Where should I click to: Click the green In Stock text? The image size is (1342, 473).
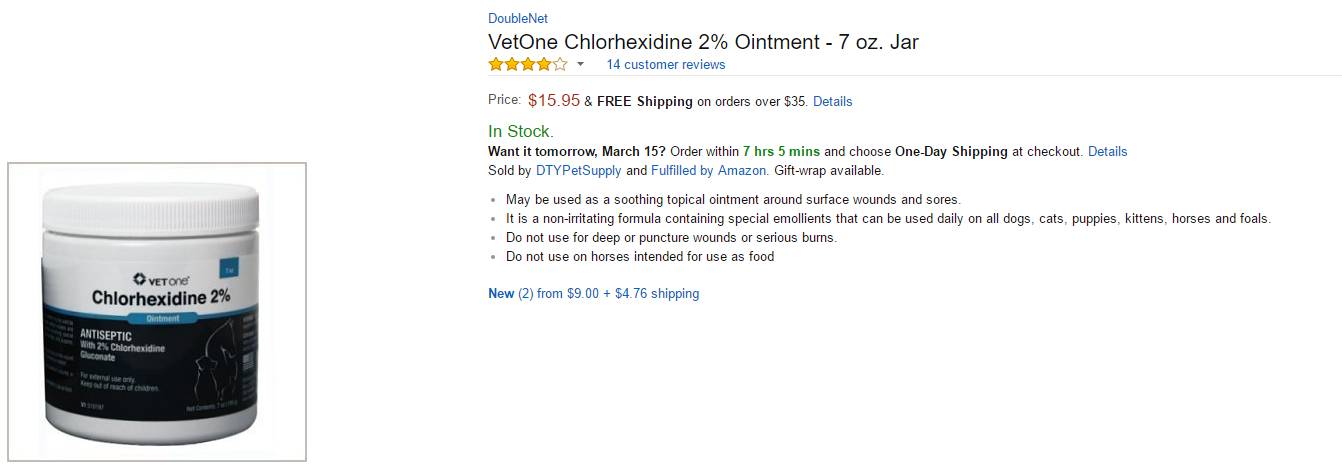click(520, 132)
